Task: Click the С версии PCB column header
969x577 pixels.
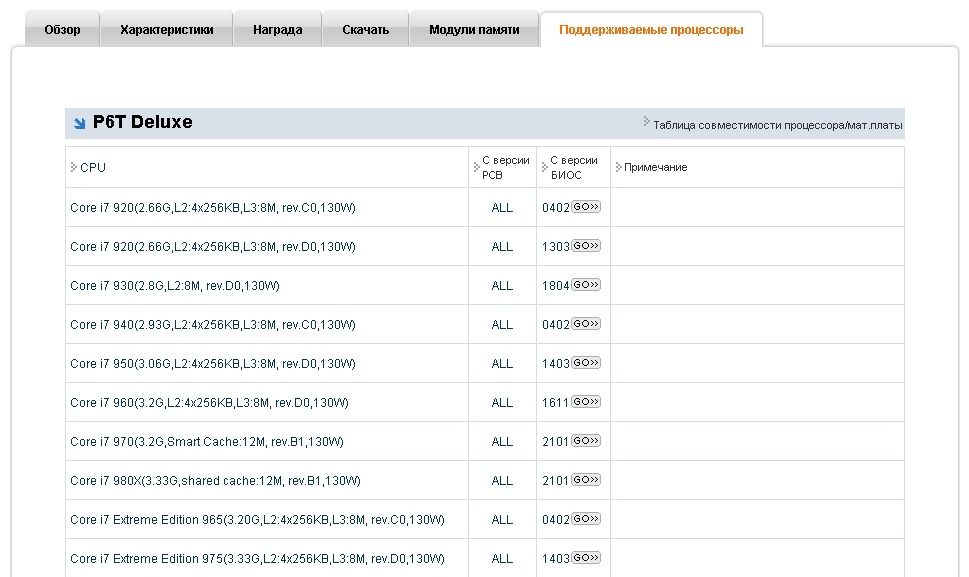Action: [506, 167]
